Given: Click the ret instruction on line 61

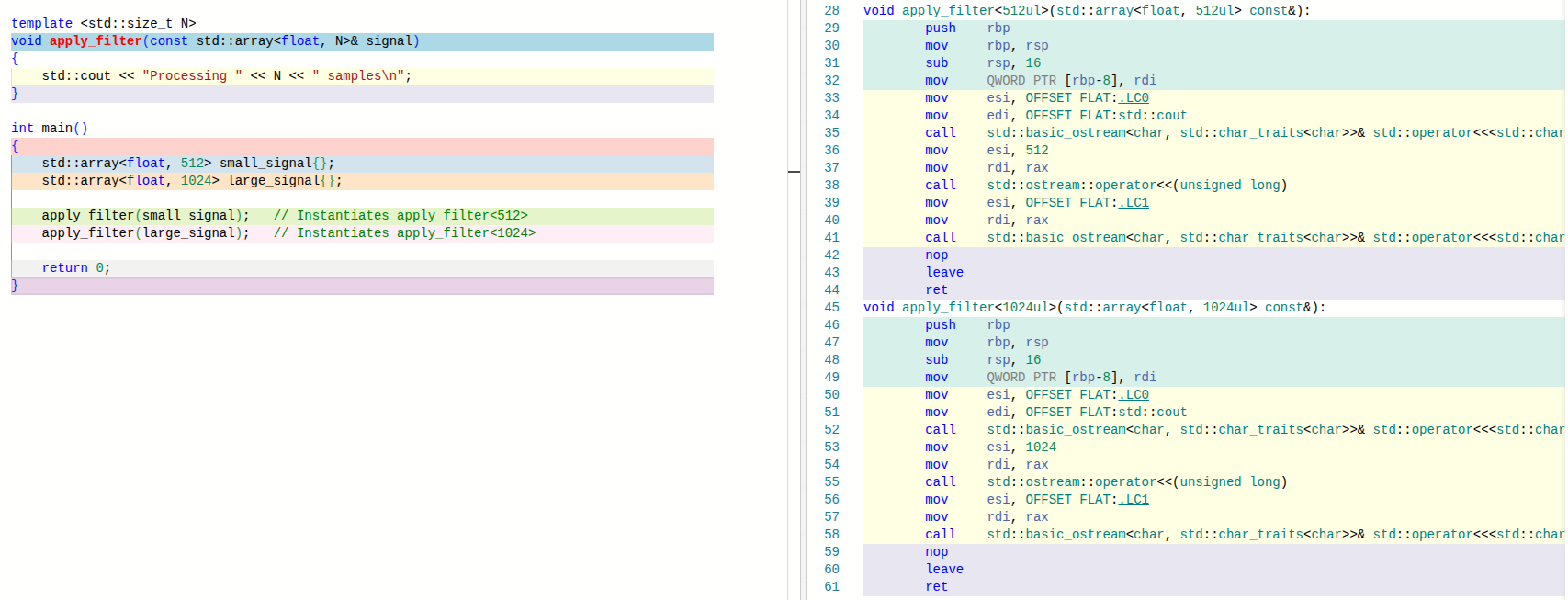Looking at the screenshot, I should (x=936, y=587).
